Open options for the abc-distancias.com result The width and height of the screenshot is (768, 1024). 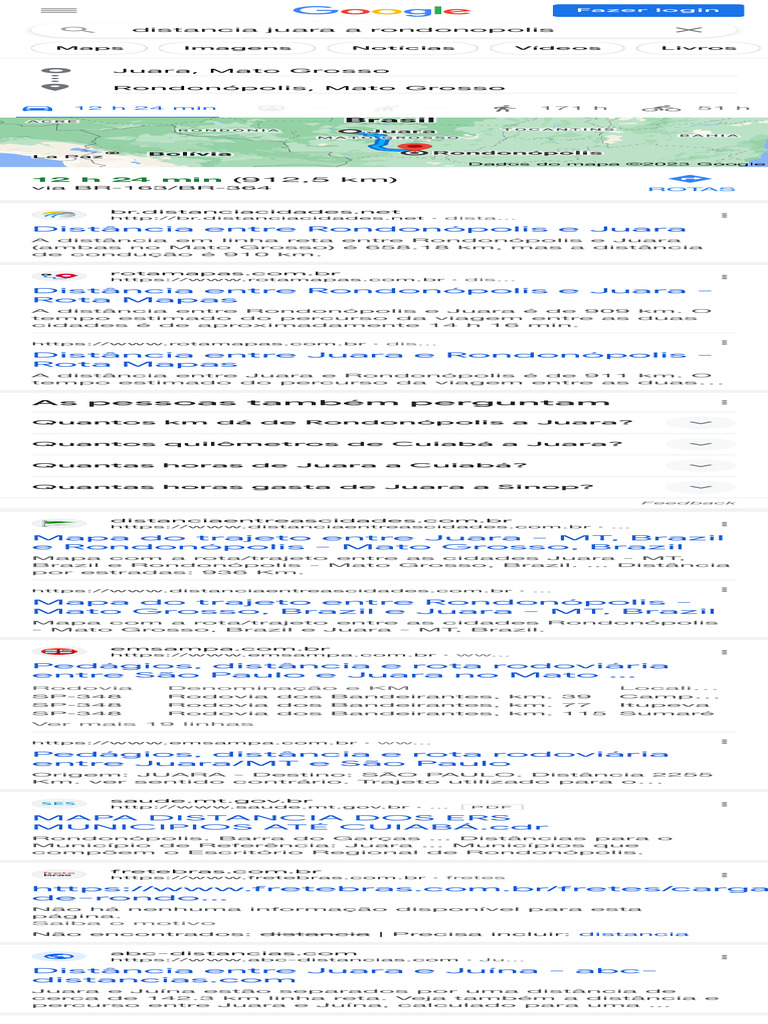pyautogui.click(x=724, y=957)
